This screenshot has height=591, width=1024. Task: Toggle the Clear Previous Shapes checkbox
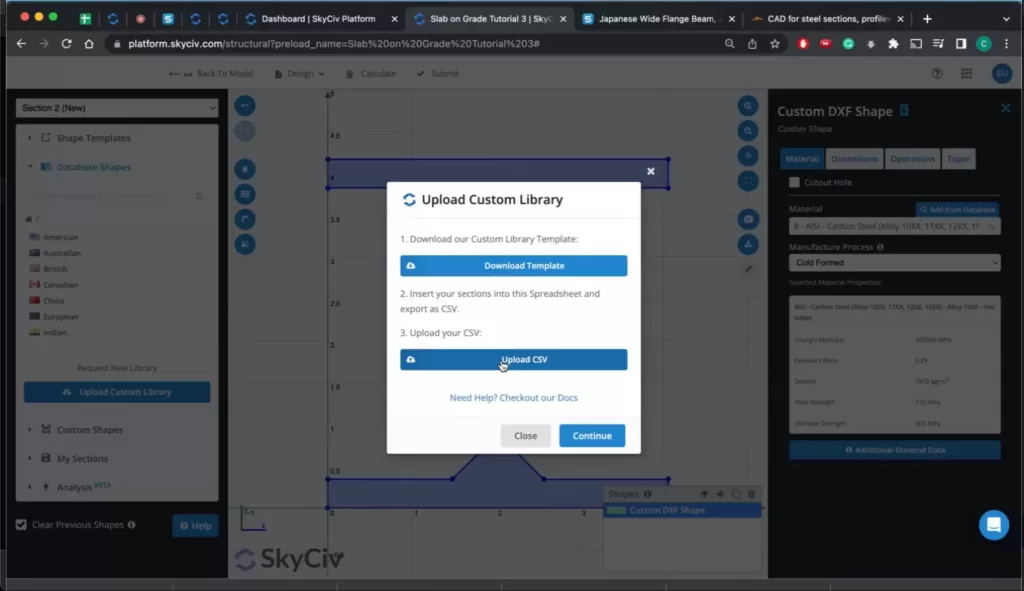pyautogui.click(x=22, y=524)
